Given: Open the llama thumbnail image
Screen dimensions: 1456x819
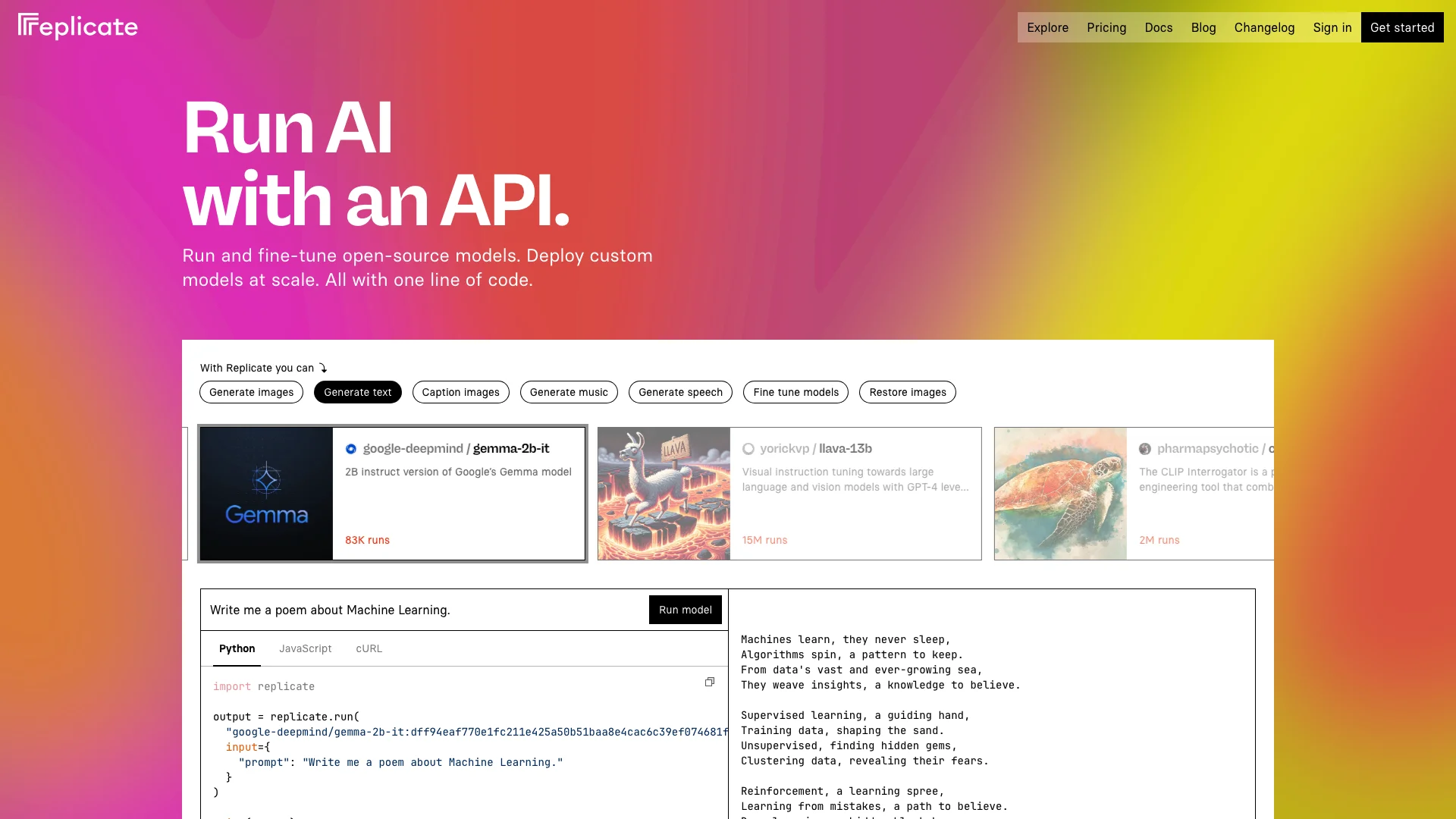Looking at the screenshot, I should click(664, 494).
